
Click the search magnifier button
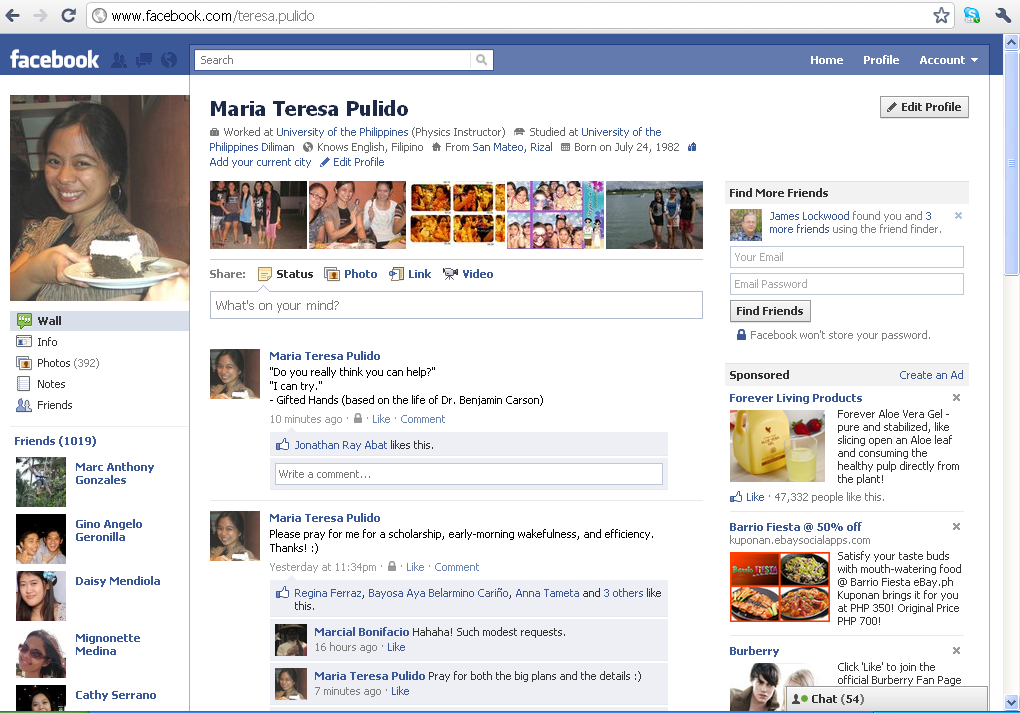pyautogui.click(x=481, y=60)
